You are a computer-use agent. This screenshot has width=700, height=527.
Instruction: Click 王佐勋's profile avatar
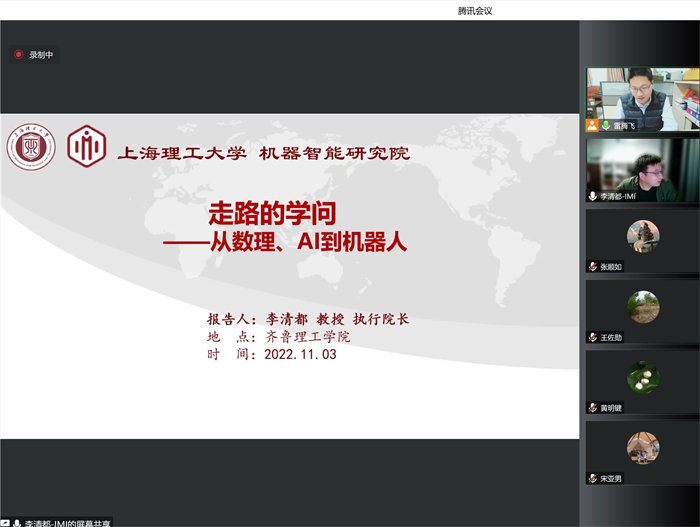642,306
